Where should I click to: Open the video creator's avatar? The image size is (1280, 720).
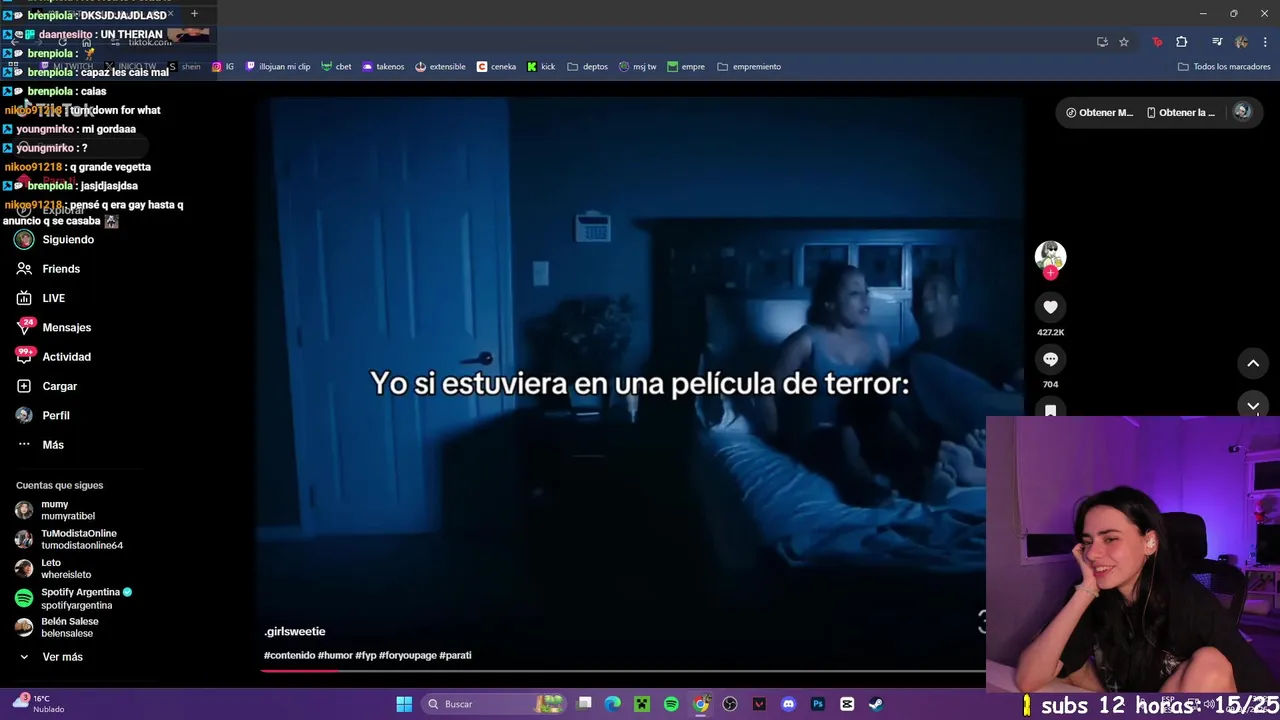(x=1050, y=256)
